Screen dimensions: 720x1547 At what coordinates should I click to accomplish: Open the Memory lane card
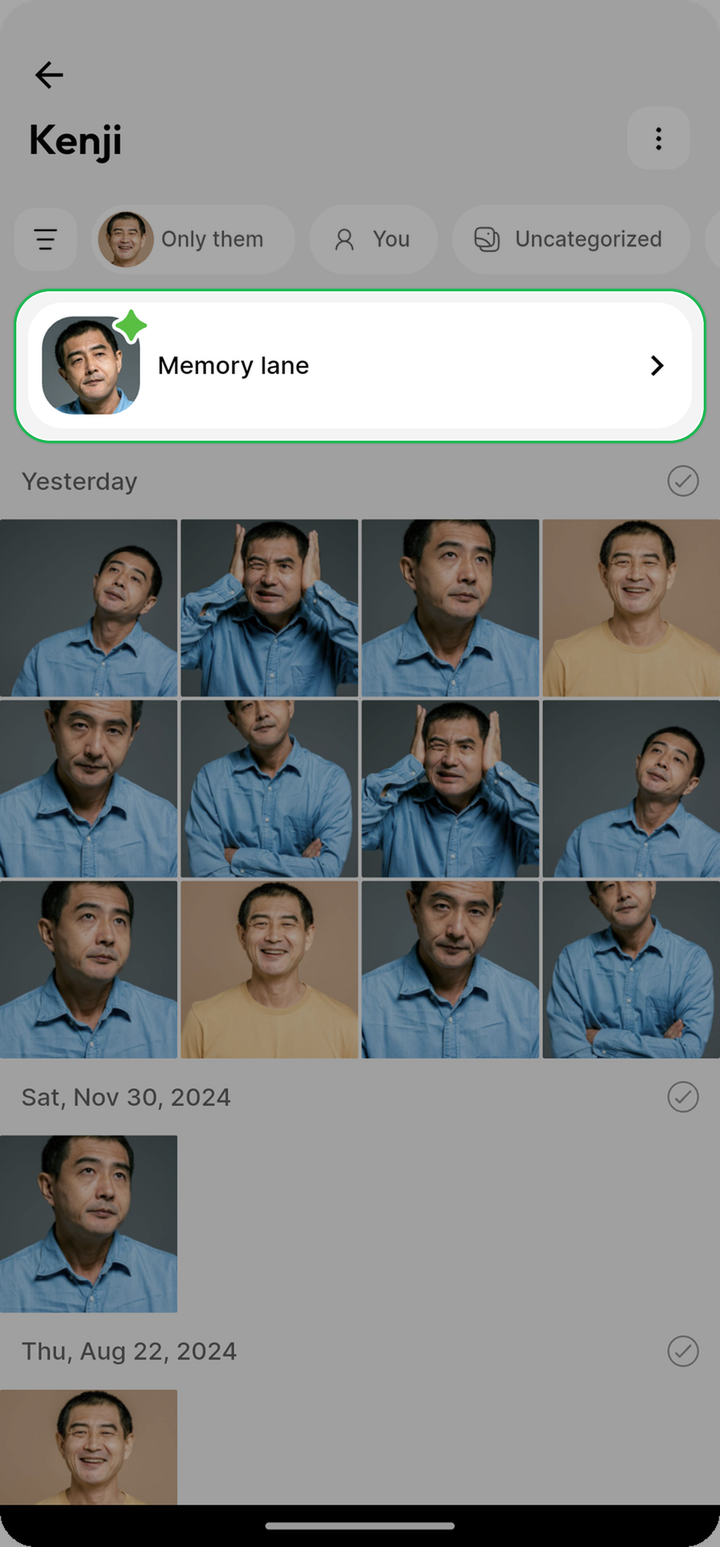(360, 366)
